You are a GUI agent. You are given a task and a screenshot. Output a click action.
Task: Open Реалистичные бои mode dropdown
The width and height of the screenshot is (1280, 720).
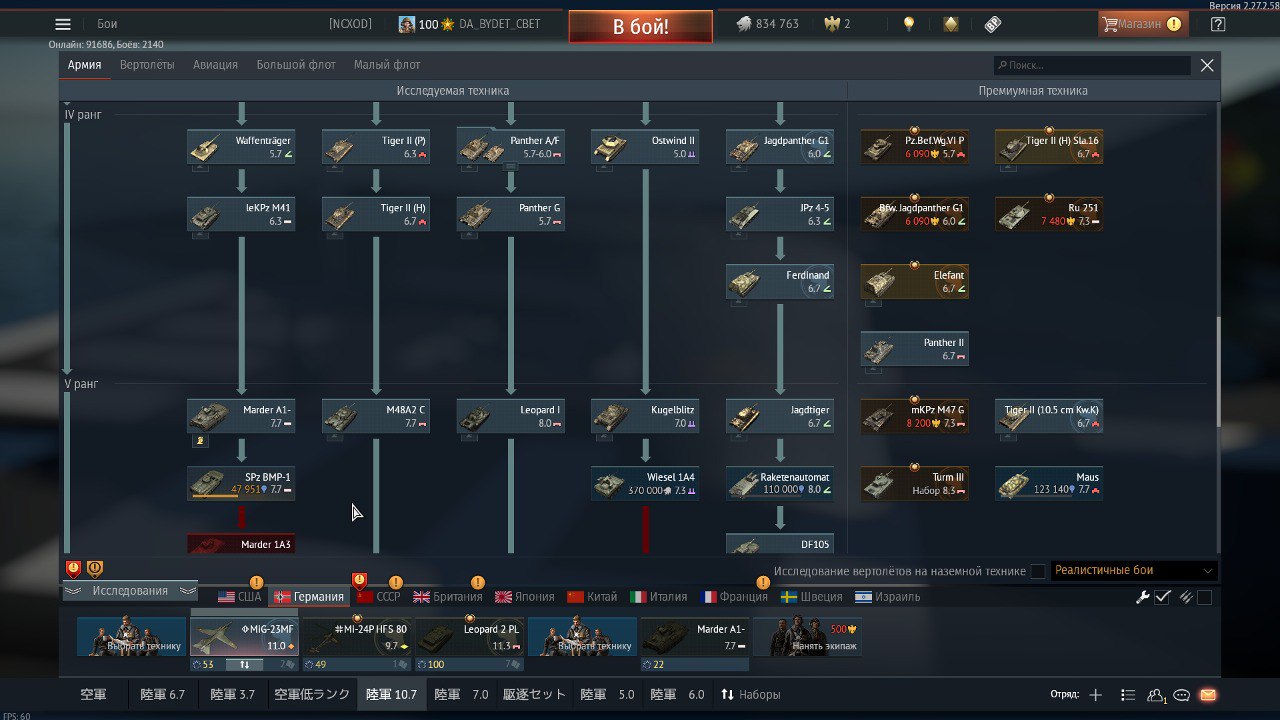click(1134, 570)
